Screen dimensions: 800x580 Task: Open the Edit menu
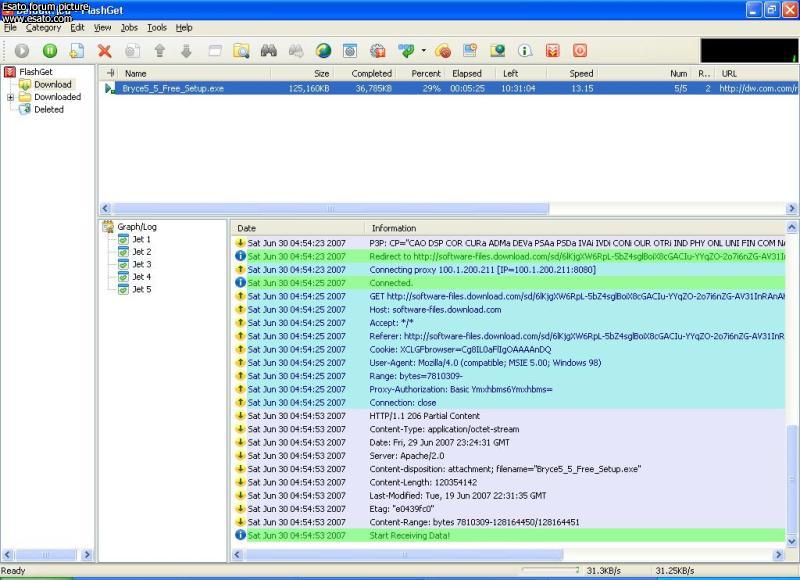point(77,28)
